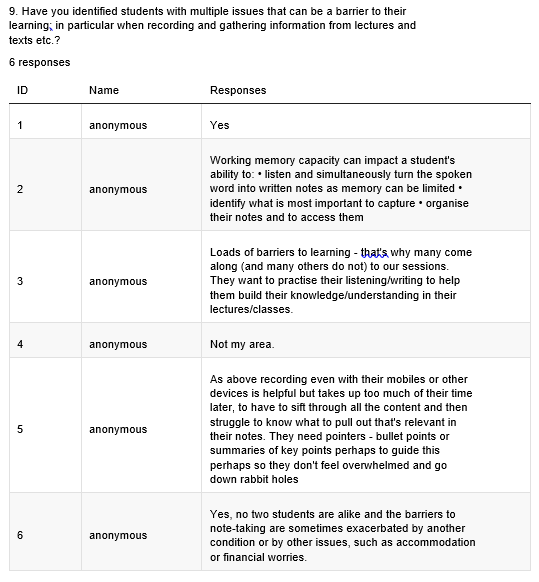Click the words "down rabbit holes" in row 5
This screenshot has width=539, height=582.
(x=254, y=479)
